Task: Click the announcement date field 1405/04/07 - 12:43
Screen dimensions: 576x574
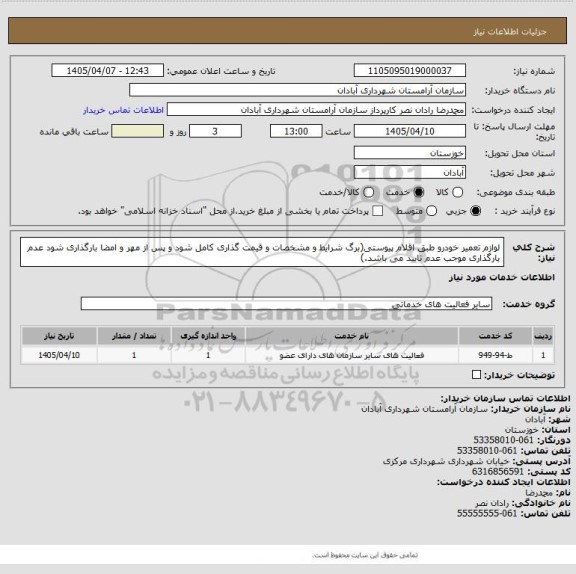Action: coord(108,71)
